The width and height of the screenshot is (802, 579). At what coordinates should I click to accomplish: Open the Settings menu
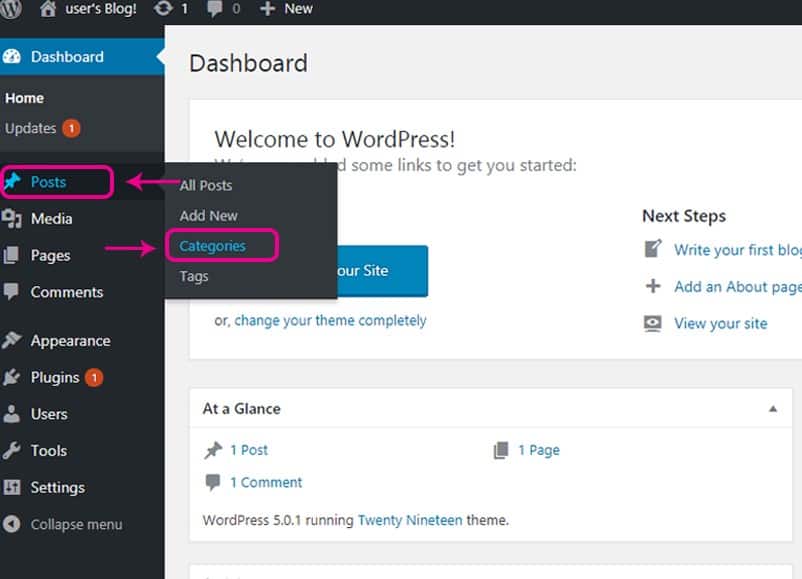[x=58, y=488]
